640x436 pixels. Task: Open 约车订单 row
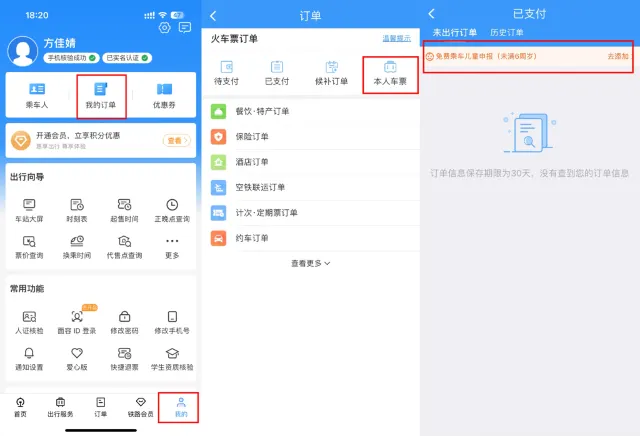(x=311, y=238)
